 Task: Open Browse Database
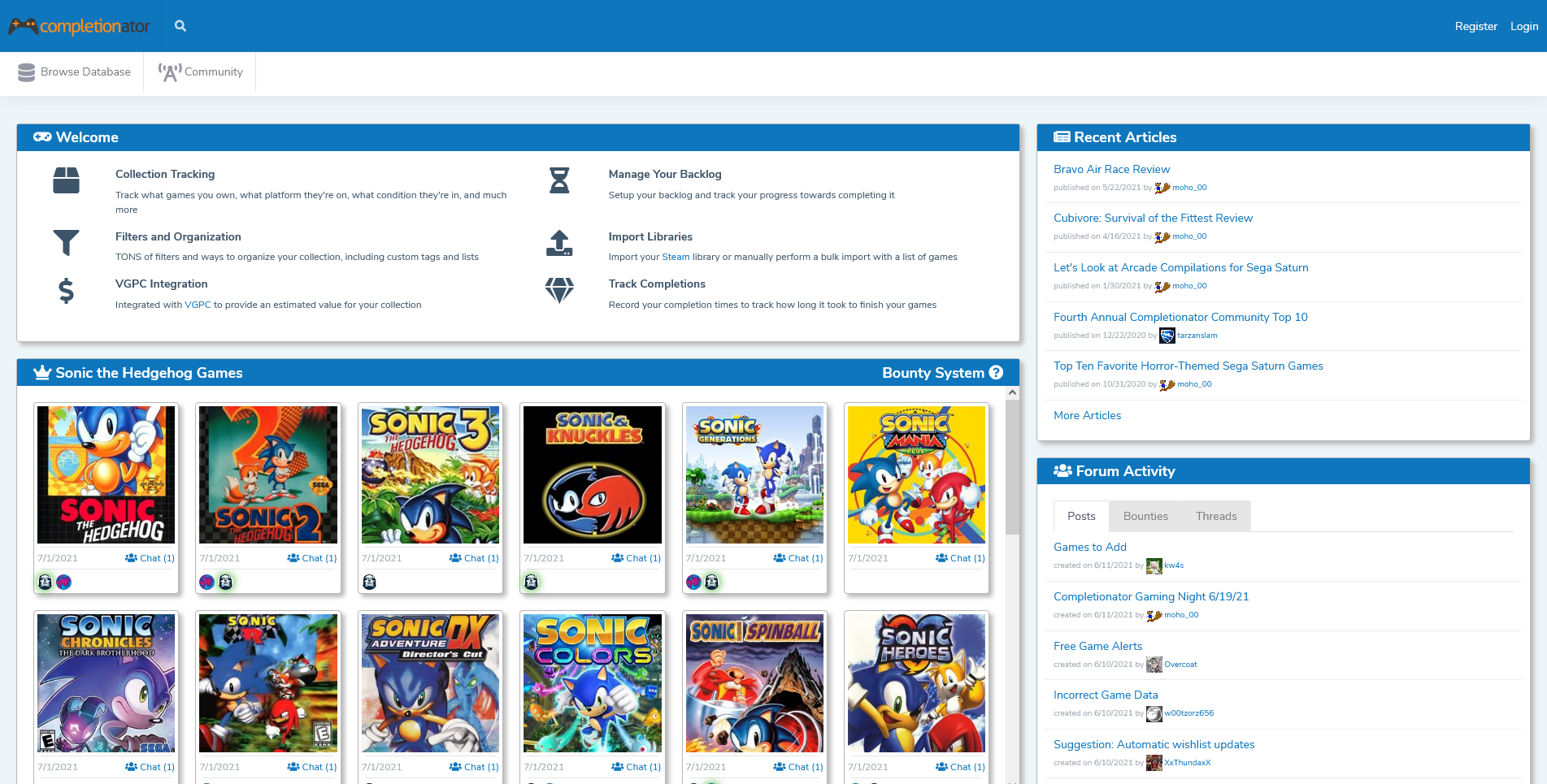point(73,71)
